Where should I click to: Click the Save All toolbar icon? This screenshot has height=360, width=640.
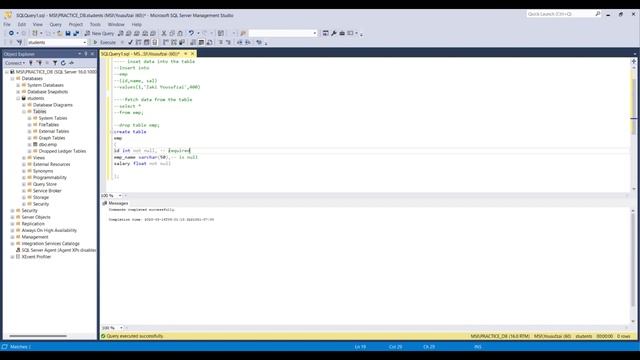pyautogui.click(x=76, y=33)
